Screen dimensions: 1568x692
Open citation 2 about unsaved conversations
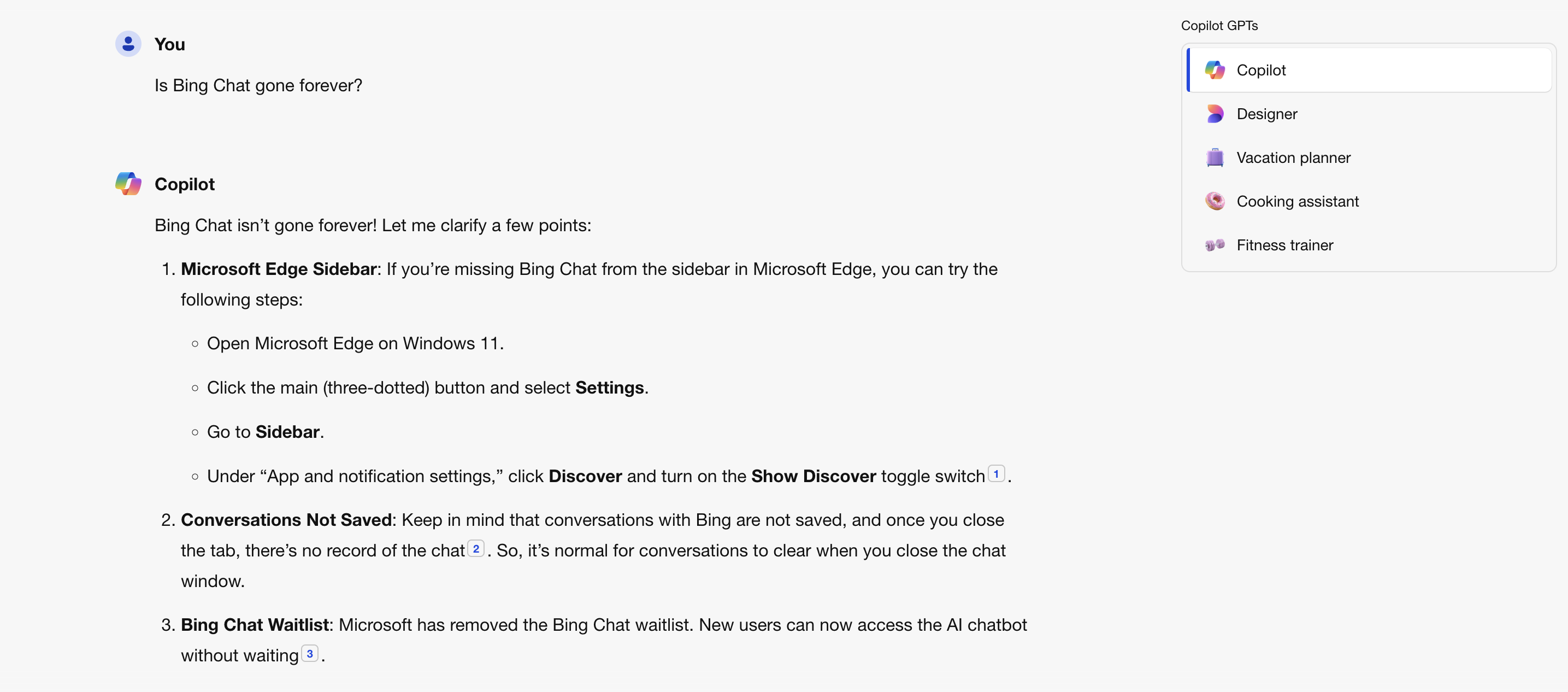(477, 548)
